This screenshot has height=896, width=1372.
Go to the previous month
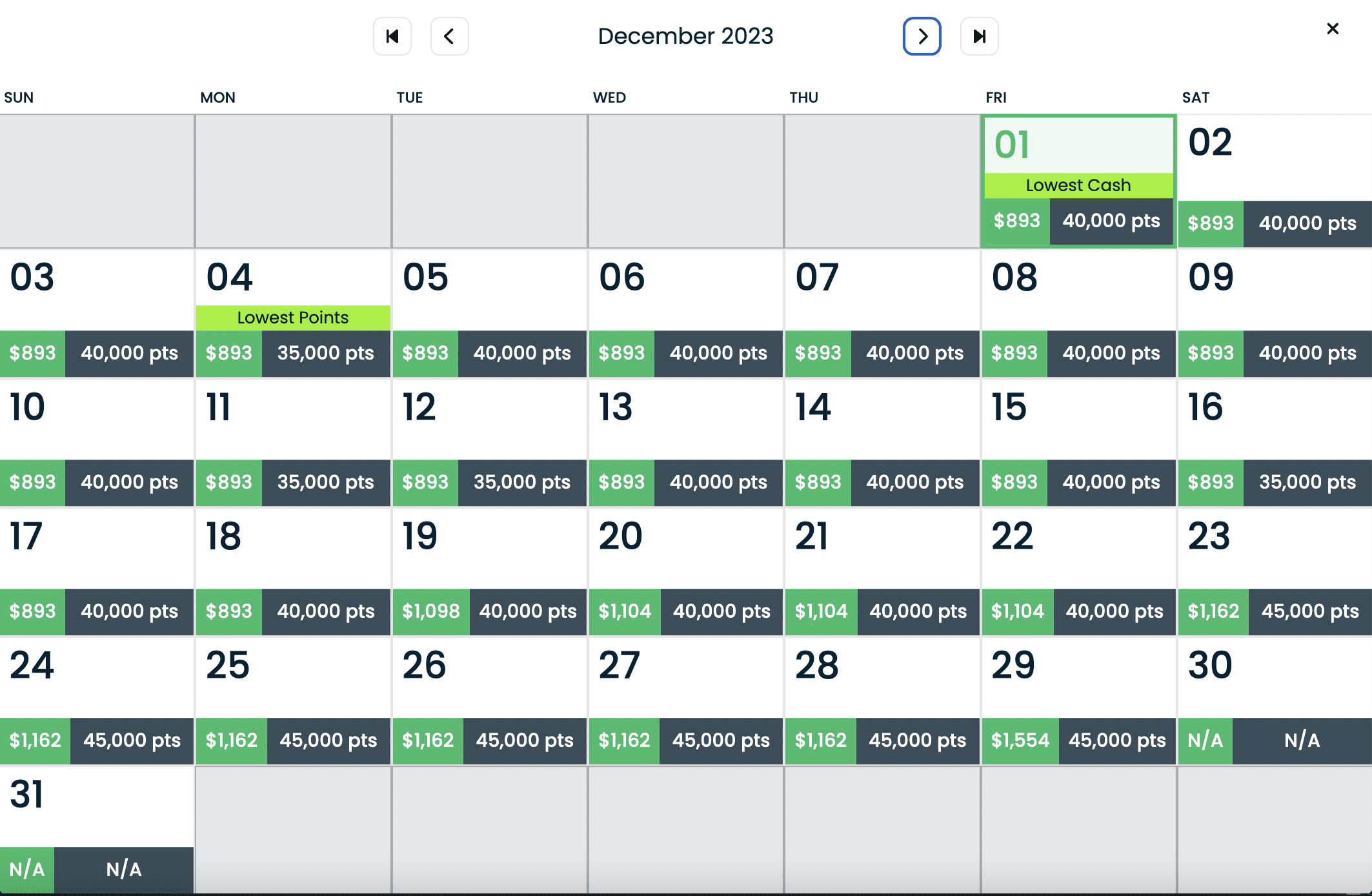(x=449, y=36)
